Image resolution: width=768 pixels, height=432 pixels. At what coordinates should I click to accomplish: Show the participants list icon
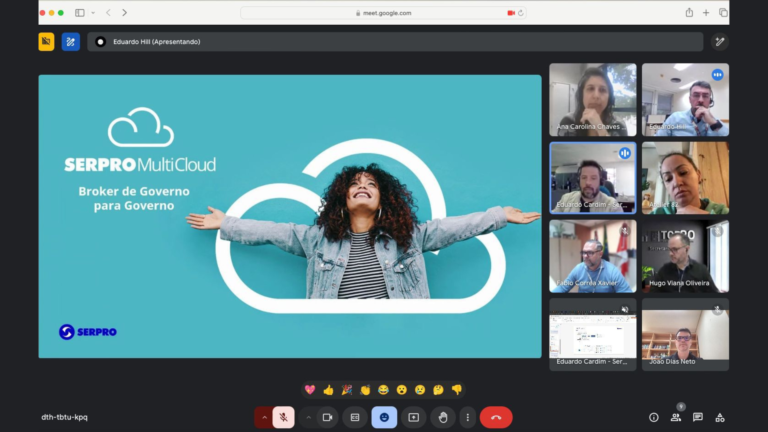click(x=676, y=417)
